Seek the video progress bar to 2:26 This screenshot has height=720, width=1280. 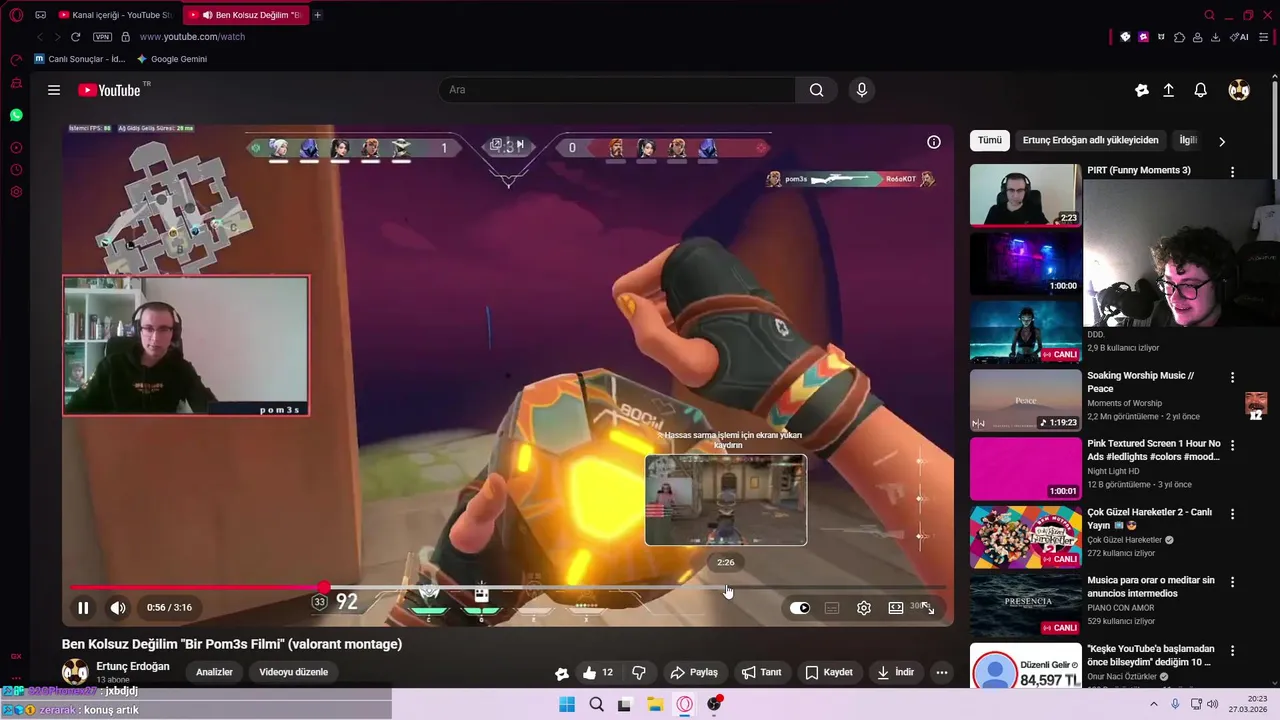726,587
